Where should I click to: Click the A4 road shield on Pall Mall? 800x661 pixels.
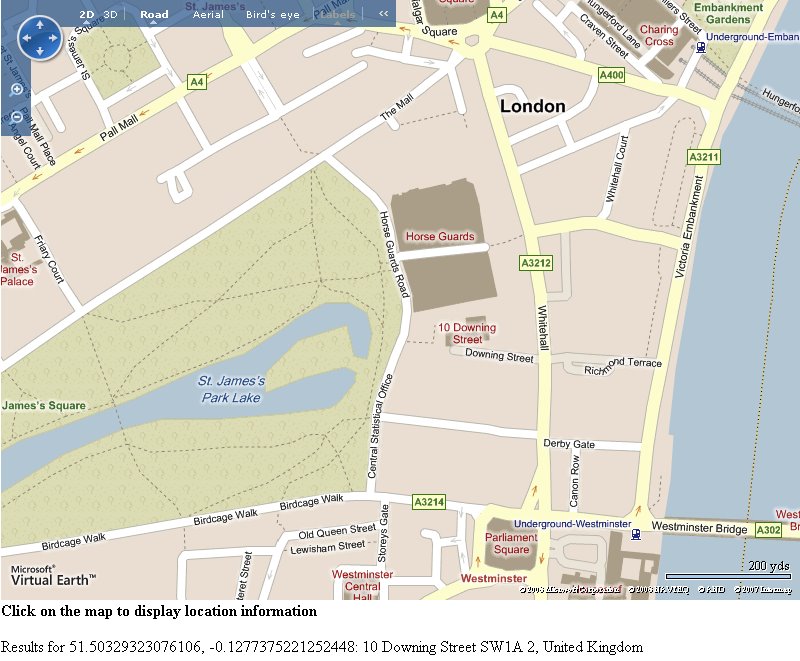[x=197, y=82]
